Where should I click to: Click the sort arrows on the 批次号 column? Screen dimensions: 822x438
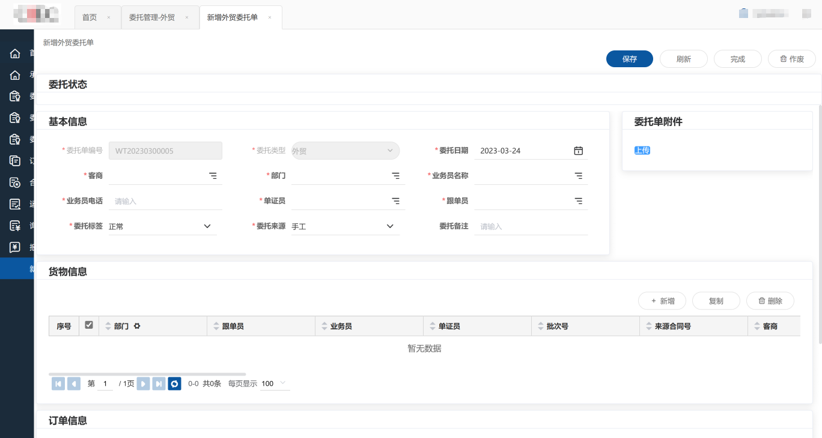click(541, 326)
